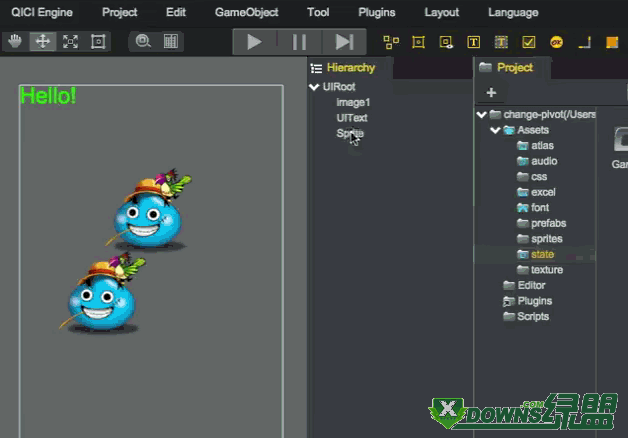Open the Edit menu
628x438 pixels.
coord(176,12)
